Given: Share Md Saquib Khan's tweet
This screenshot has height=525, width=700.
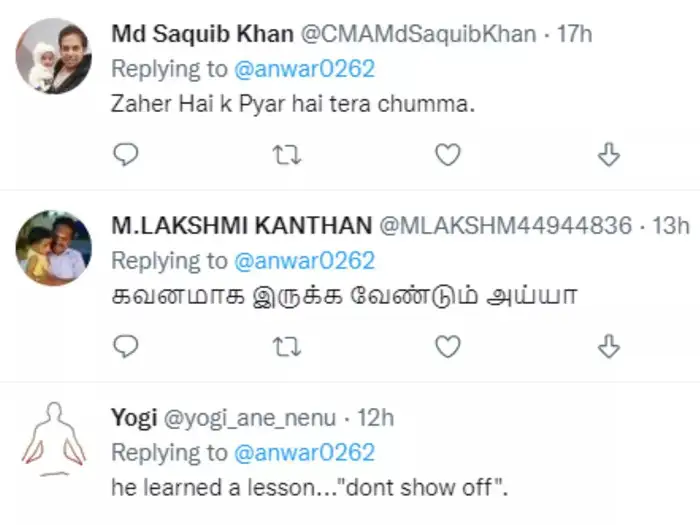Looking at the screenshot, I should tap(608, 154).
